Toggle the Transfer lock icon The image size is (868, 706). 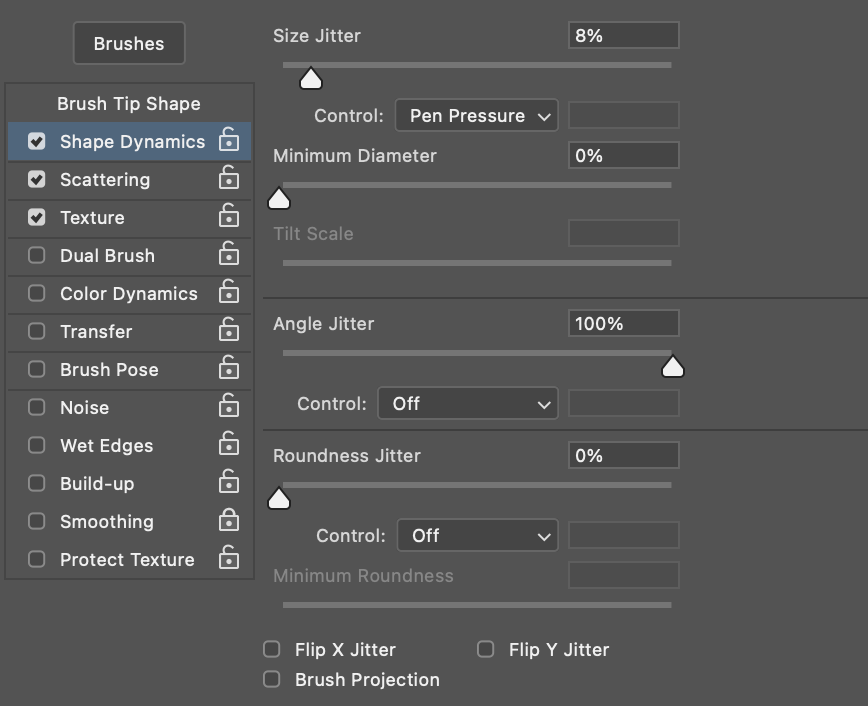pos(229,329)
